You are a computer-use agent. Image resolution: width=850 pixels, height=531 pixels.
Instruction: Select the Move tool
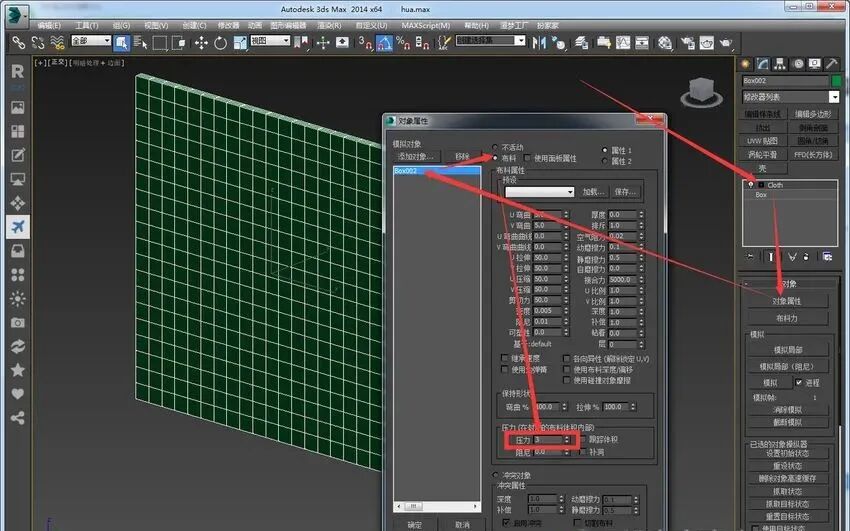pyautogui.click(x=202, y=42)
